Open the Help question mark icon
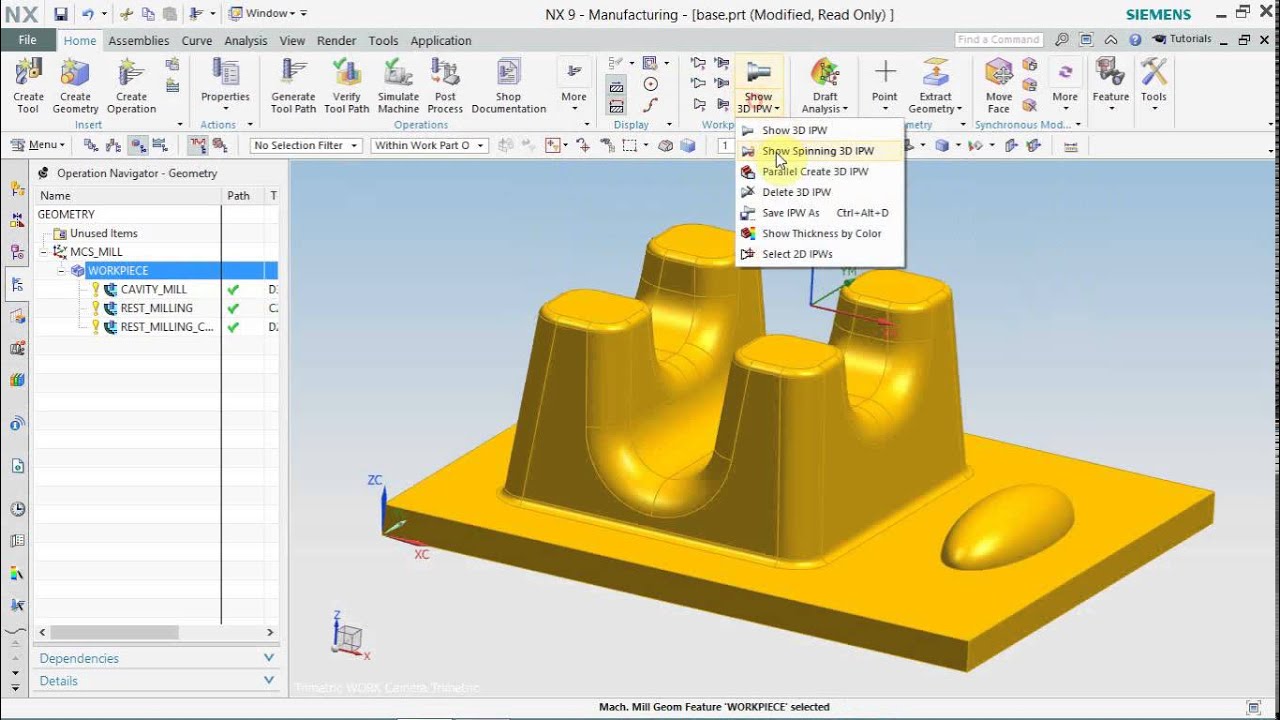1280x720 pixels. [1135, 40]
